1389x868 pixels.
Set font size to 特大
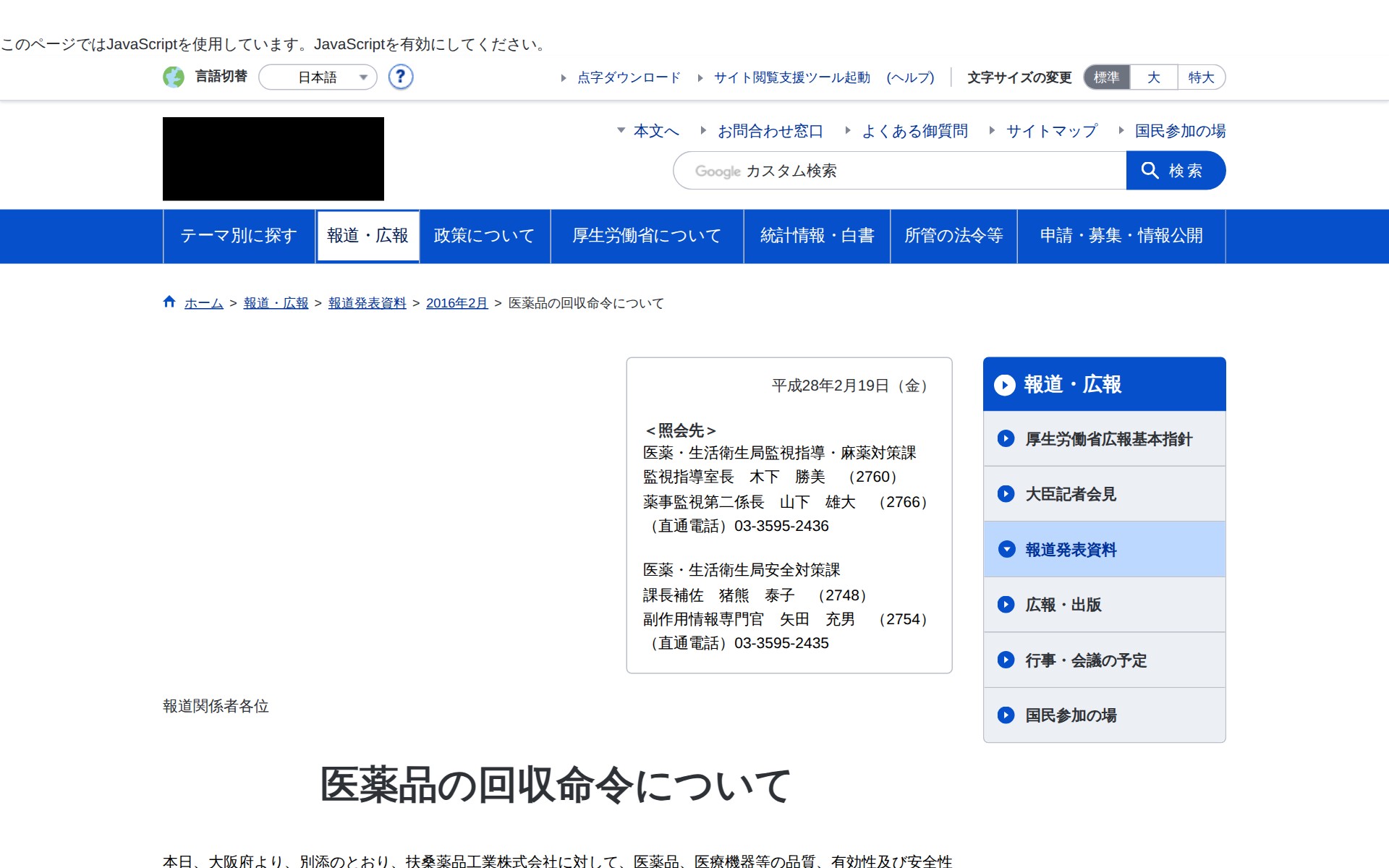point(1201,77)
